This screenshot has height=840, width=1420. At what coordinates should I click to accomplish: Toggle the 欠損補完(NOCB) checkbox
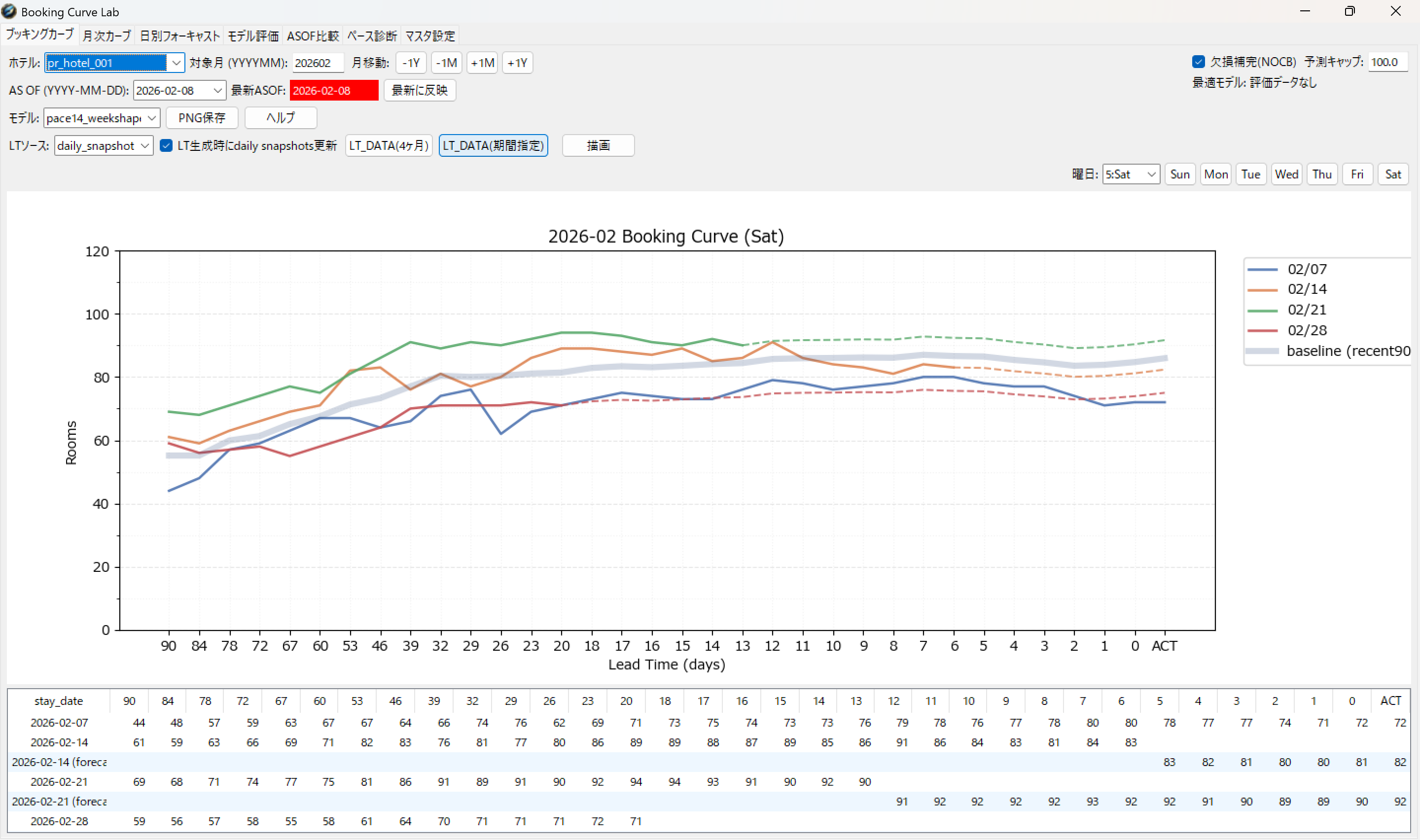[x=1198, y=62]
